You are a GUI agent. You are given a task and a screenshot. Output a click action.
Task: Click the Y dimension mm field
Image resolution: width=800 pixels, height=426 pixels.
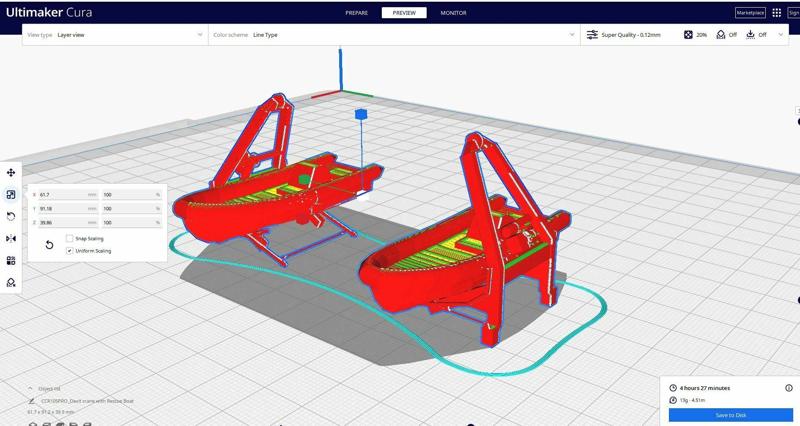(x=67, y=208)
